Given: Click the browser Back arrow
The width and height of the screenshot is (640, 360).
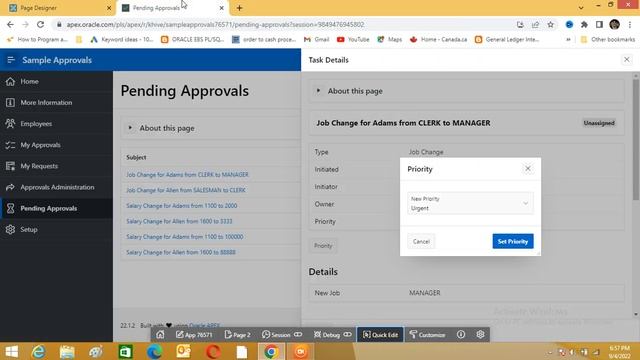Looking at the screenshot, I should (x=10, y=24).
